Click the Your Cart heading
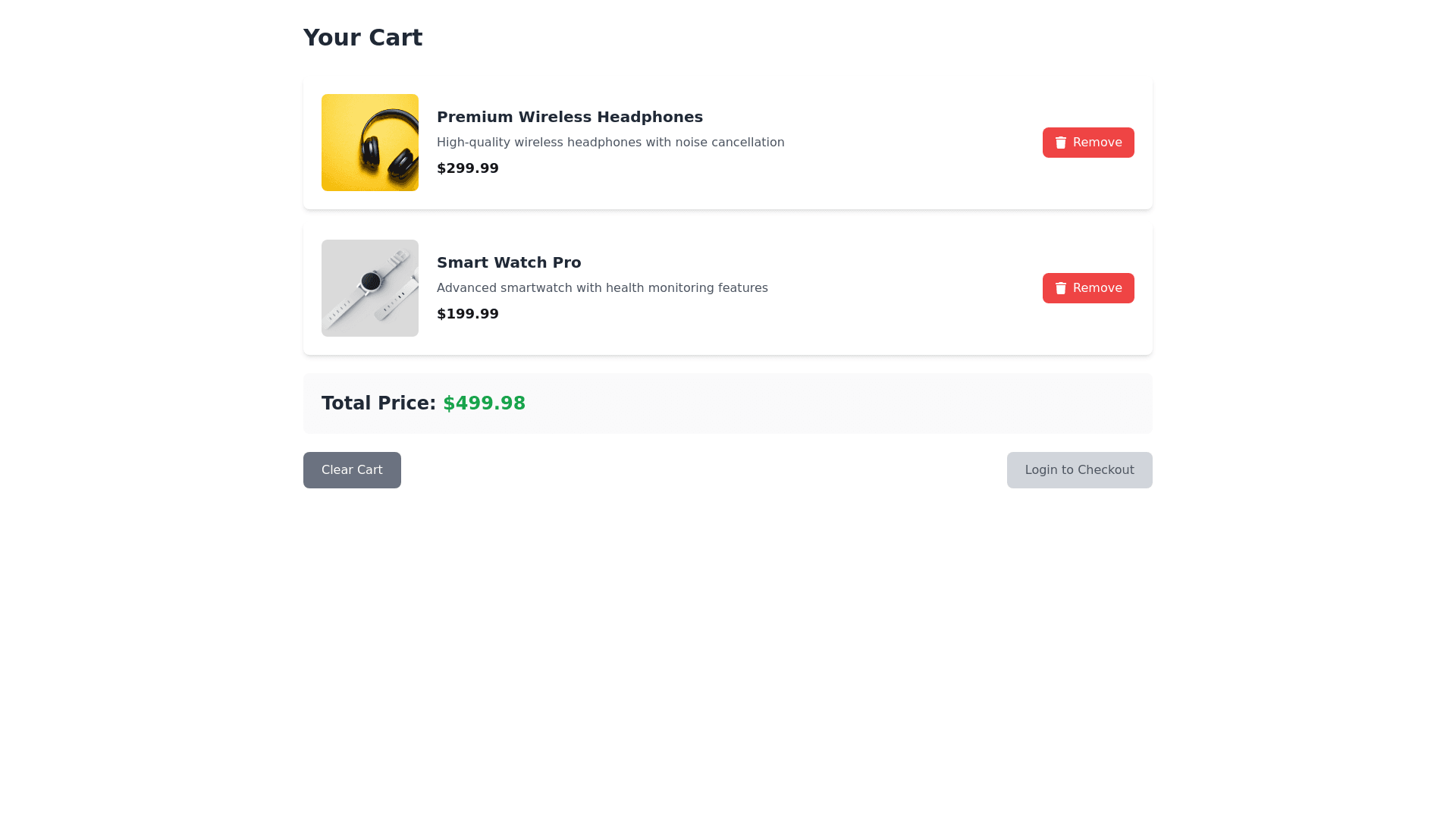The image size is (1456, 819). (x=362, y=38)
